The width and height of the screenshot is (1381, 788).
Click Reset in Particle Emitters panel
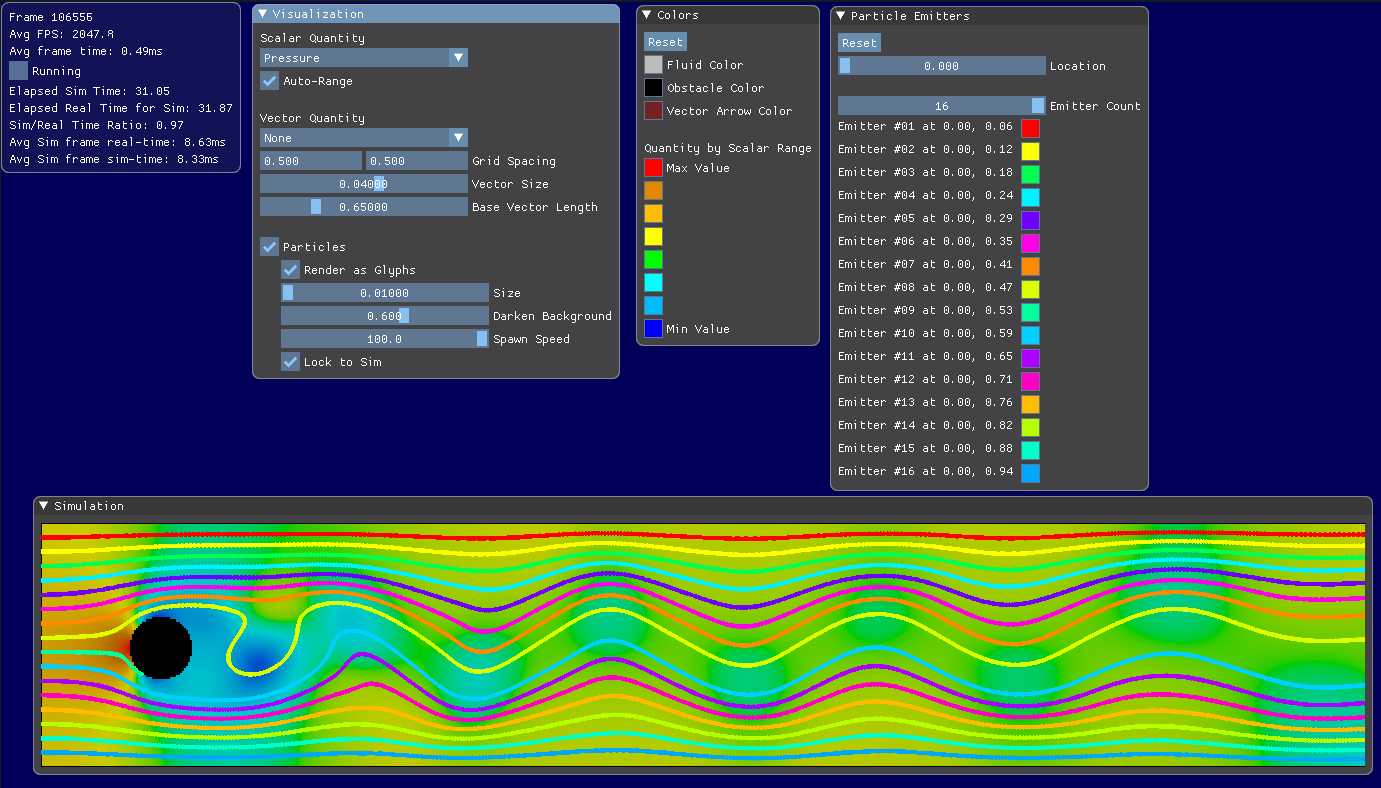click(859, 43)
